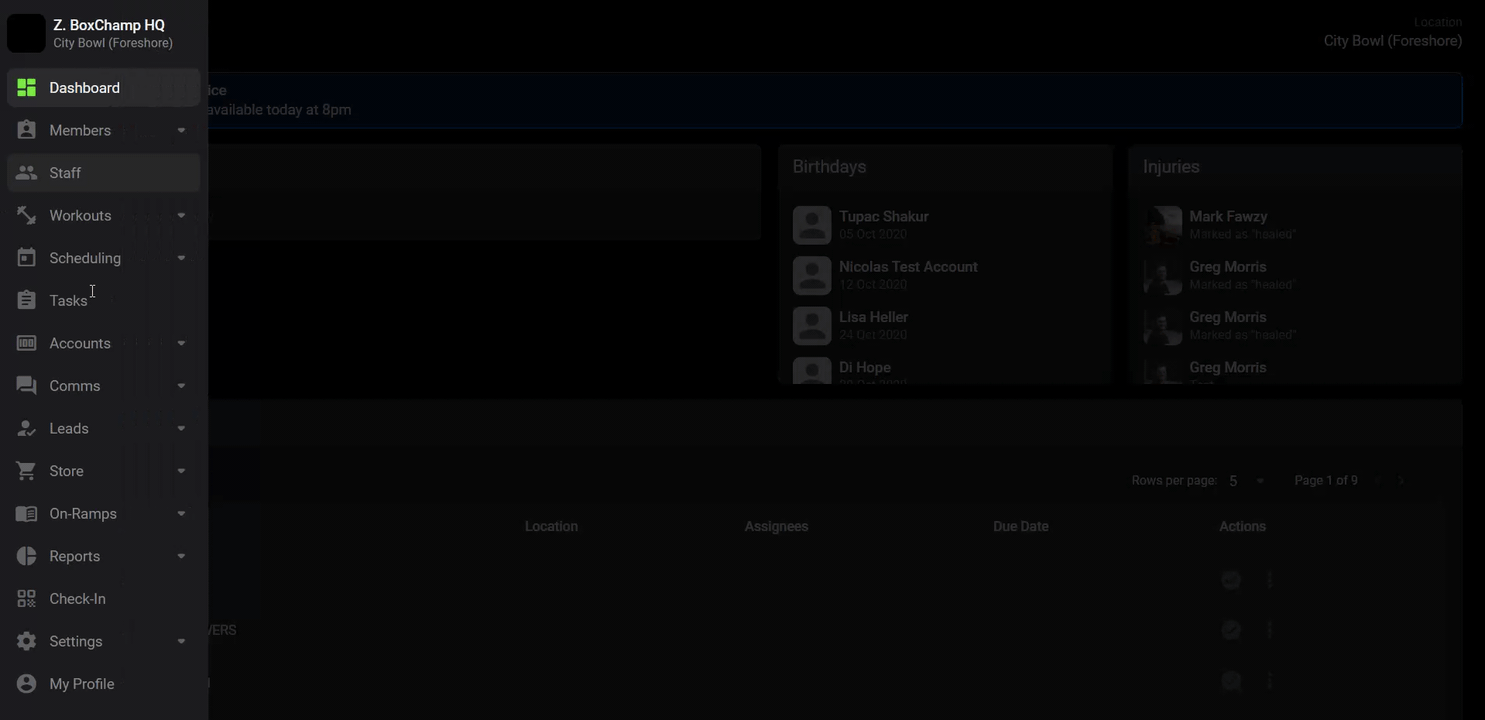
Task: Sort by the Due Date column header
Action: tap(1020, 526)
